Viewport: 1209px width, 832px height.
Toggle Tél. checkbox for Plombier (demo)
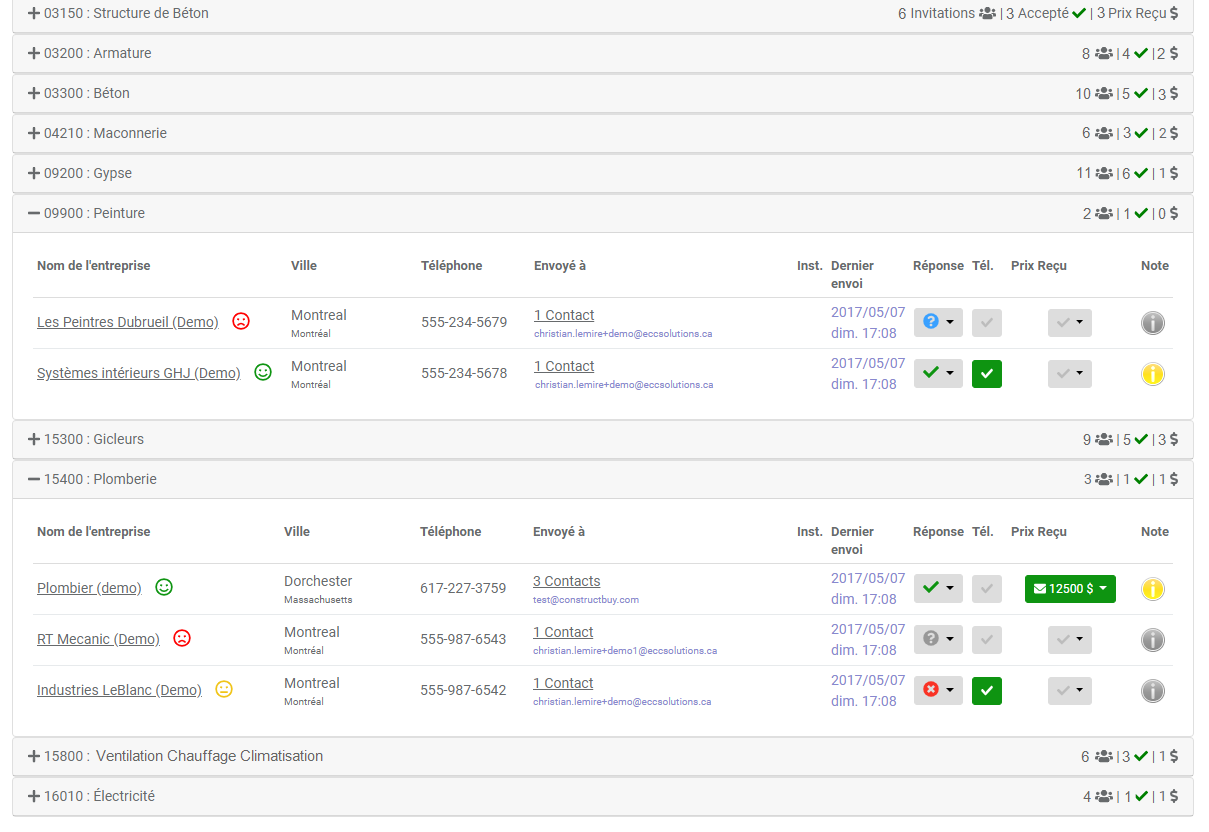click(987, 589)
